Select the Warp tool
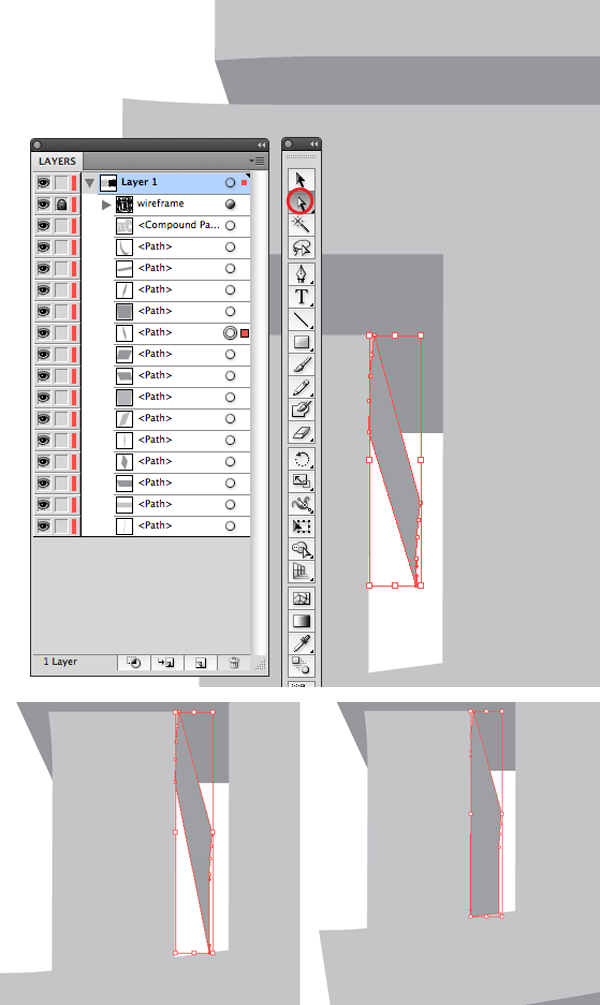Viewport: 600px width, 1005px height. [x=301, y=504]
